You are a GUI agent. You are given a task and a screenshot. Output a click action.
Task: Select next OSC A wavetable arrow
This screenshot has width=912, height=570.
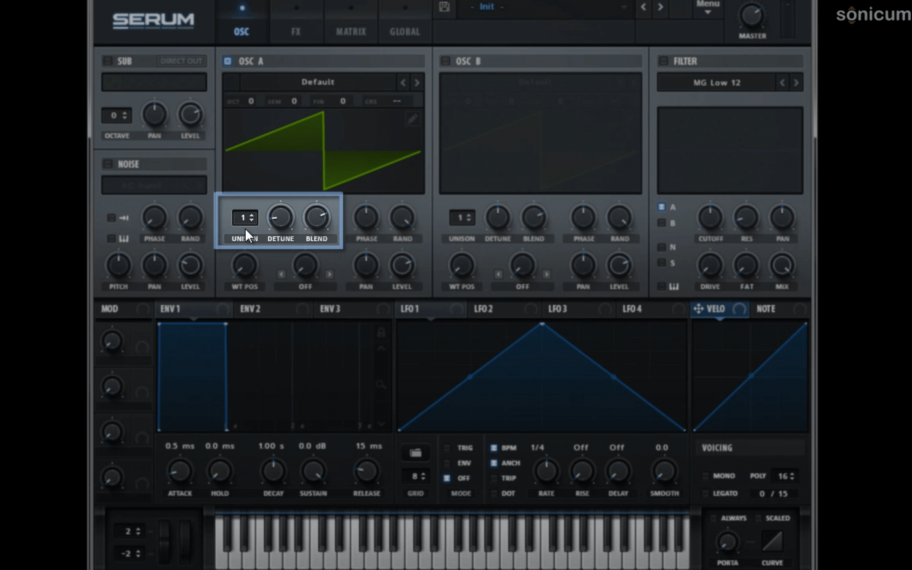416,83
